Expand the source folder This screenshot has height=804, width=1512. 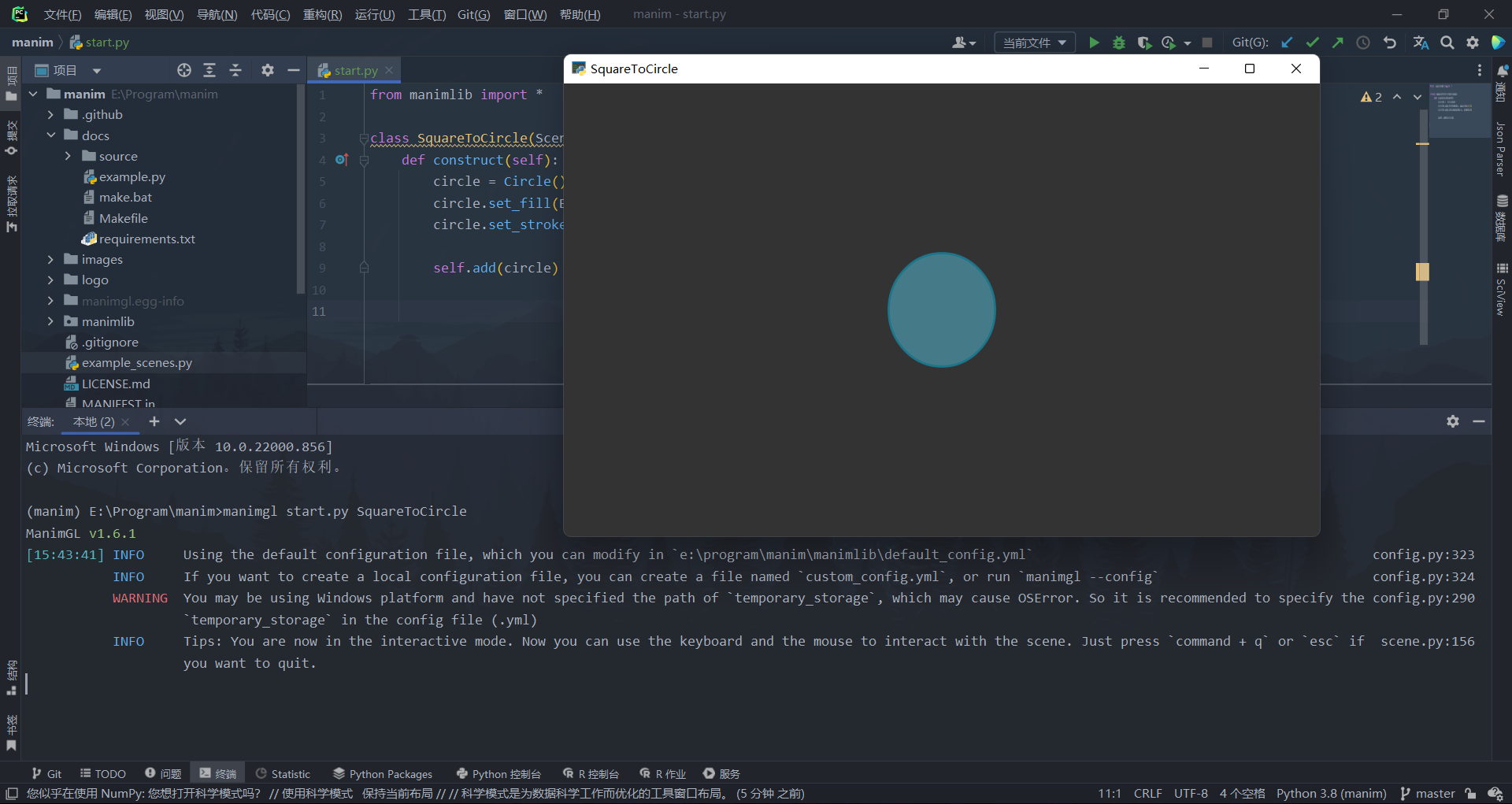69,156
